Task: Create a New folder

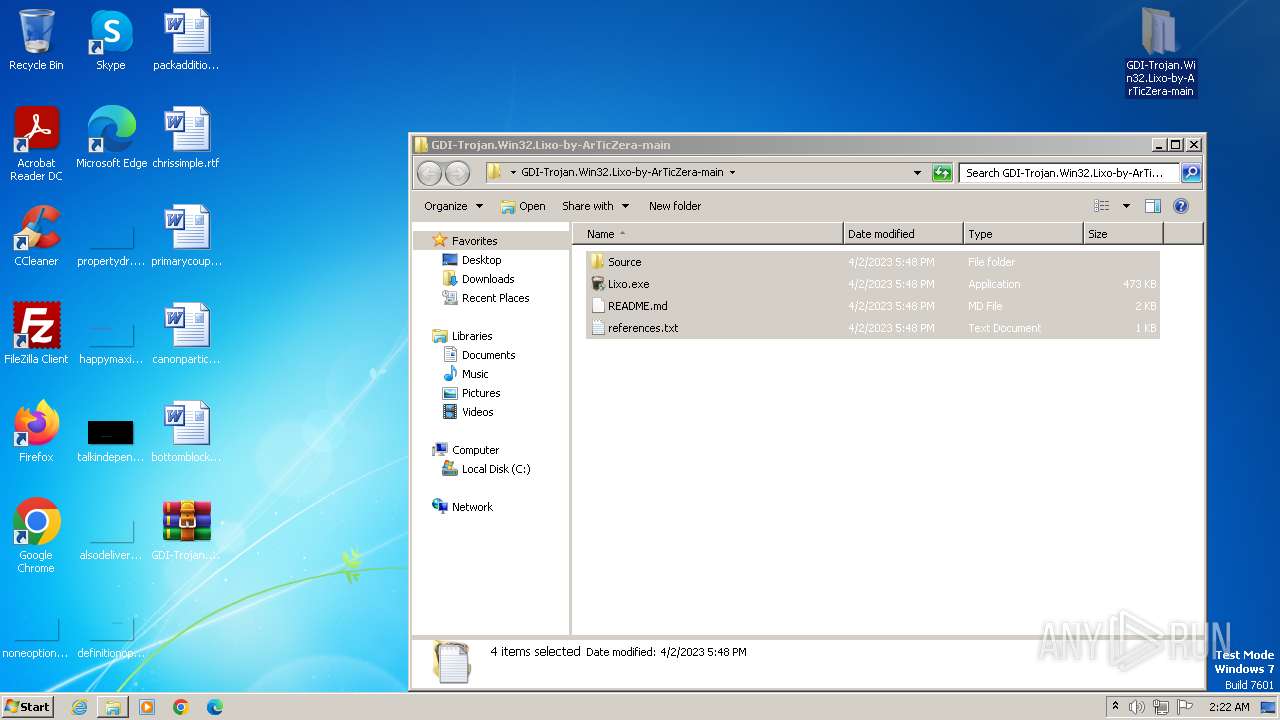Action: tap(675, 206)
